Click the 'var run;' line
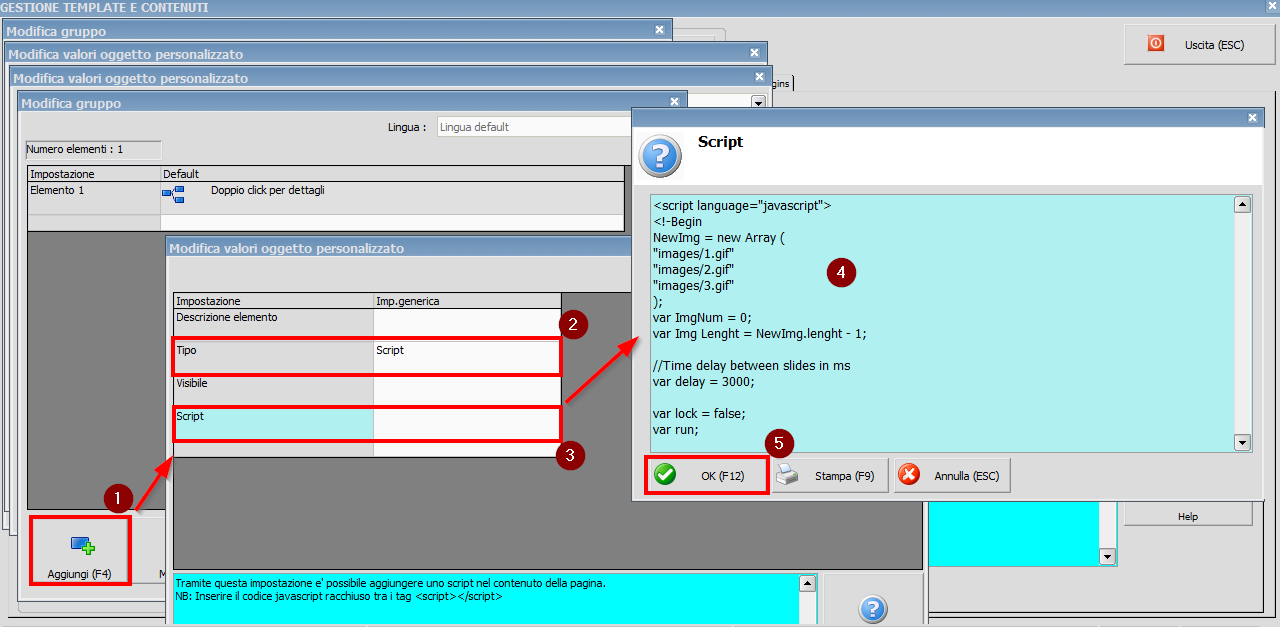This screenshot has height=627, width=1280. tap(675, 430)
